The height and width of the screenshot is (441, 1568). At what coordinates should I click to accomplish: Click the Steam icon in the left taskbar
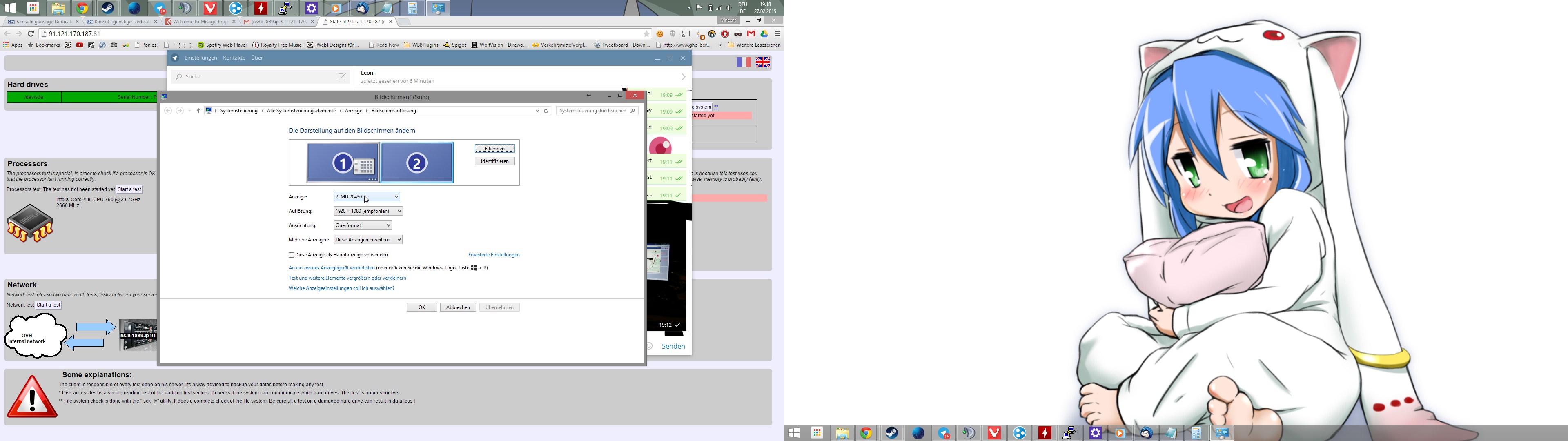pos(108,9)
